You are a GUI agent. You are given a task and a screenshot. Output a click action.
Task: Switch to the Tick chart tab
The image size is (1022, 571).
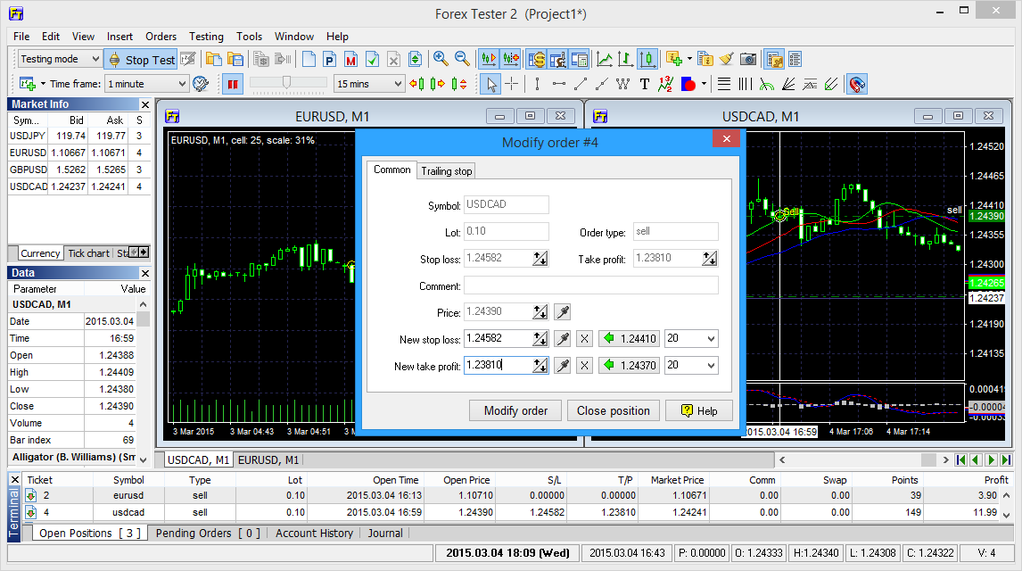click(x=89, y=253)
